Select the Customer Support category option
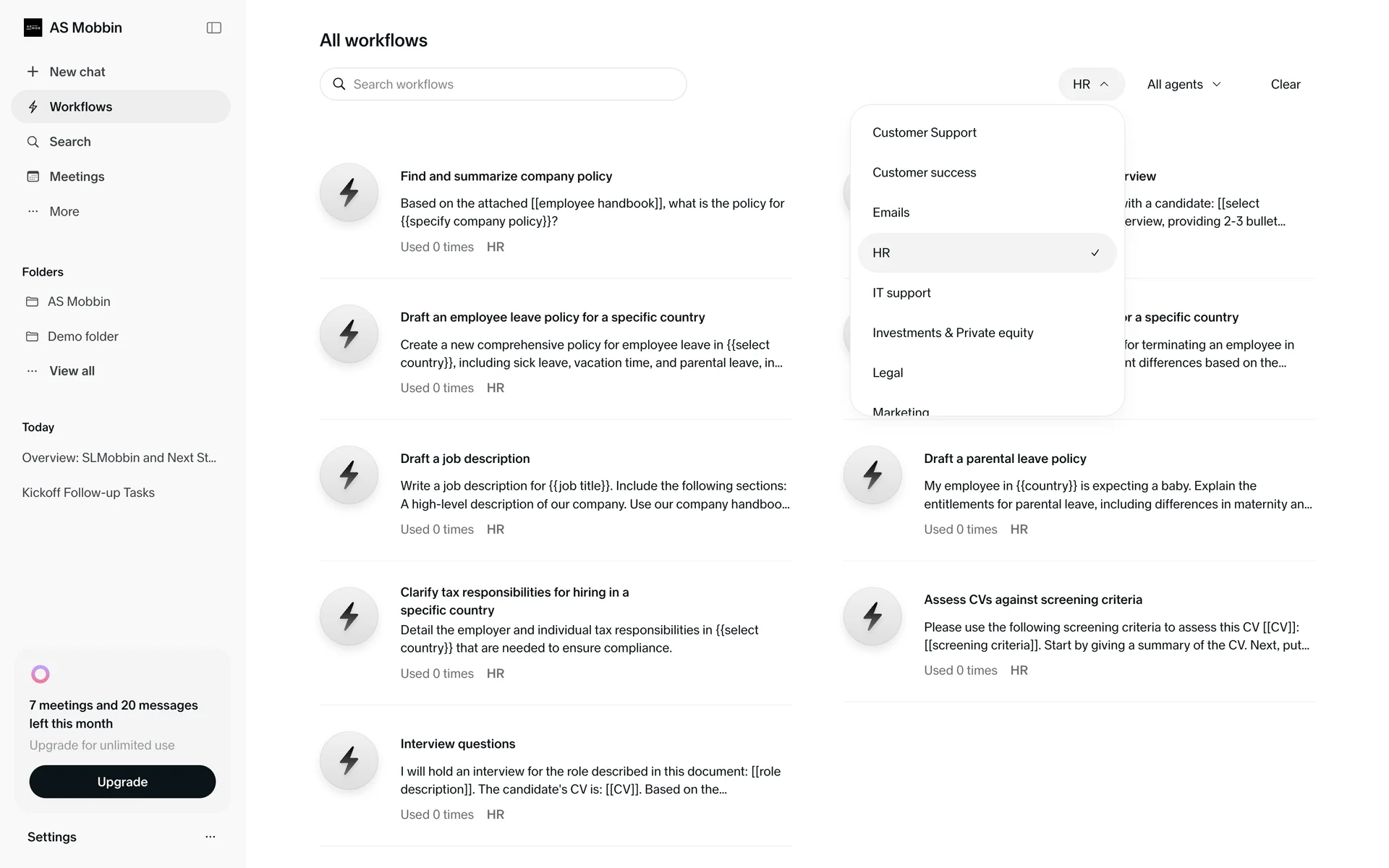Screen dimensions: 1389x868 [924, 133]
